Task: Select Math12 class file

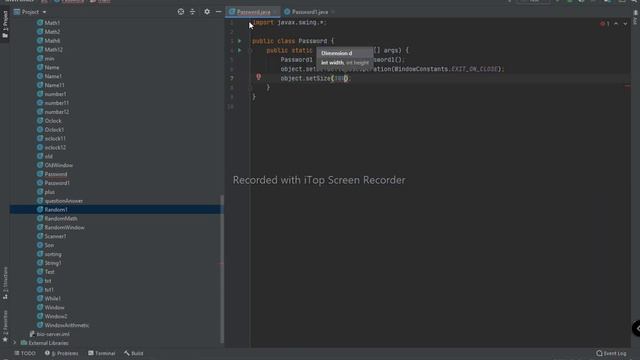Action: (x=50, y=50)
